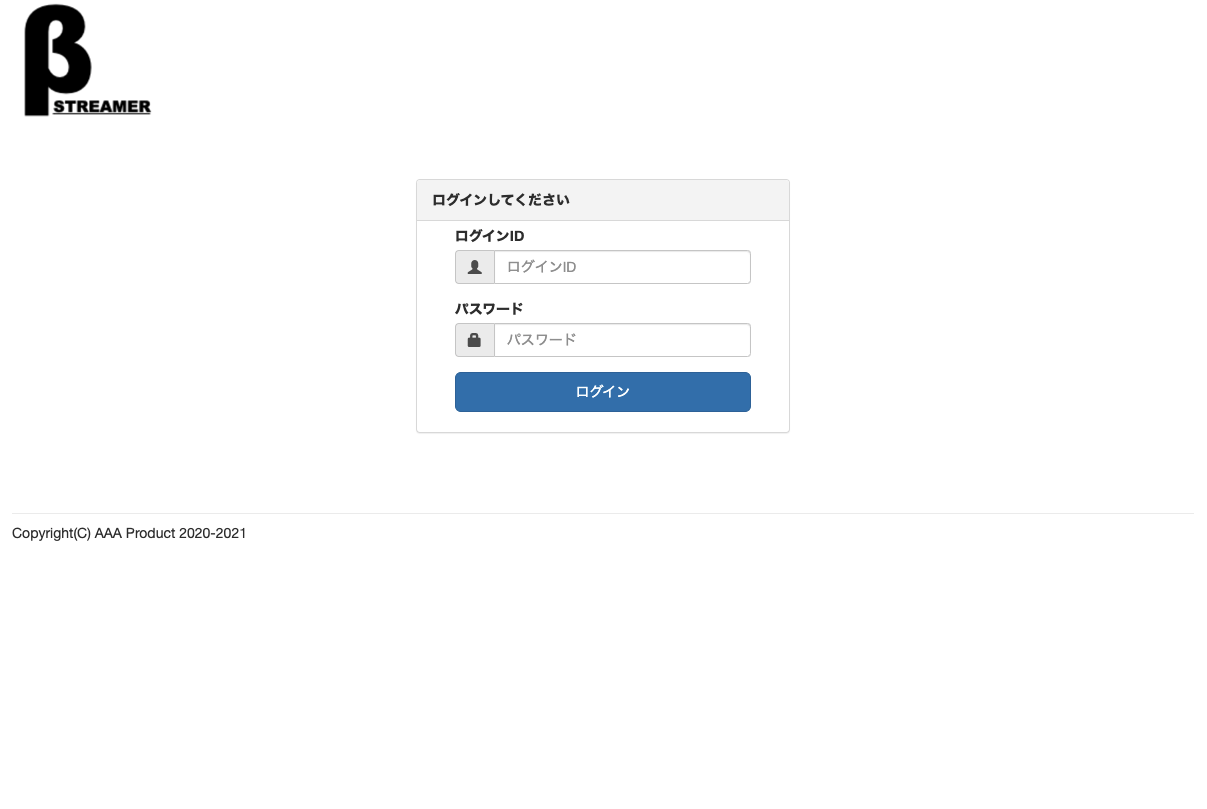The image size is (1207, 809).
Task: Focus the ログインID input field
Action: (x=622, y=267)
